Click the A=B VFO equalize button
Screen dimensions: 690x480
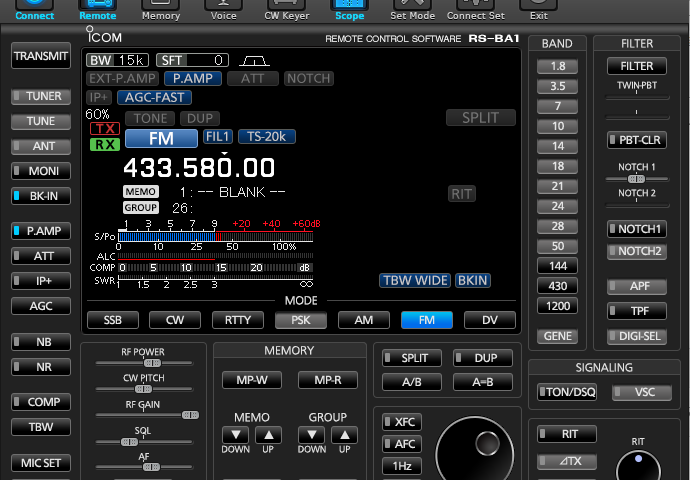(483, 382)
